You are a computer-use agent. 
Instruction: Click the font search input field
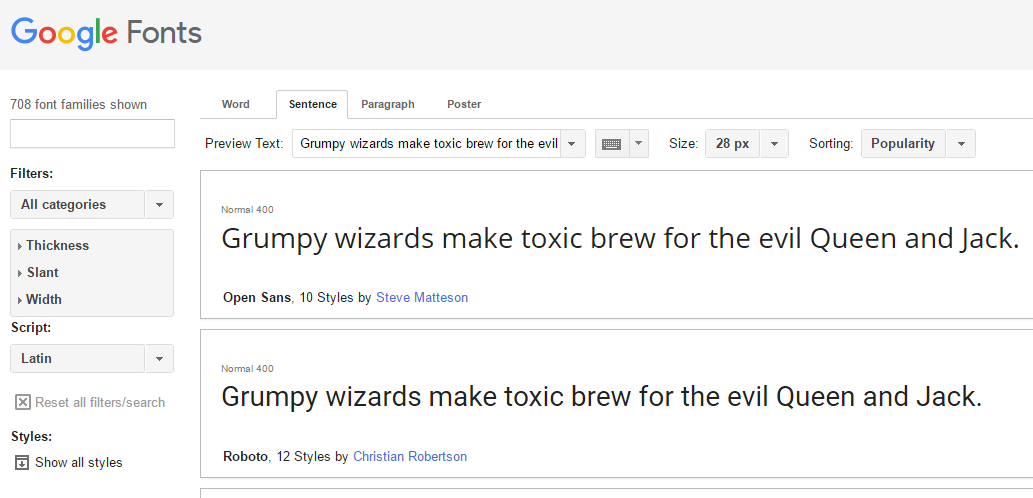(x=92, y=133)
